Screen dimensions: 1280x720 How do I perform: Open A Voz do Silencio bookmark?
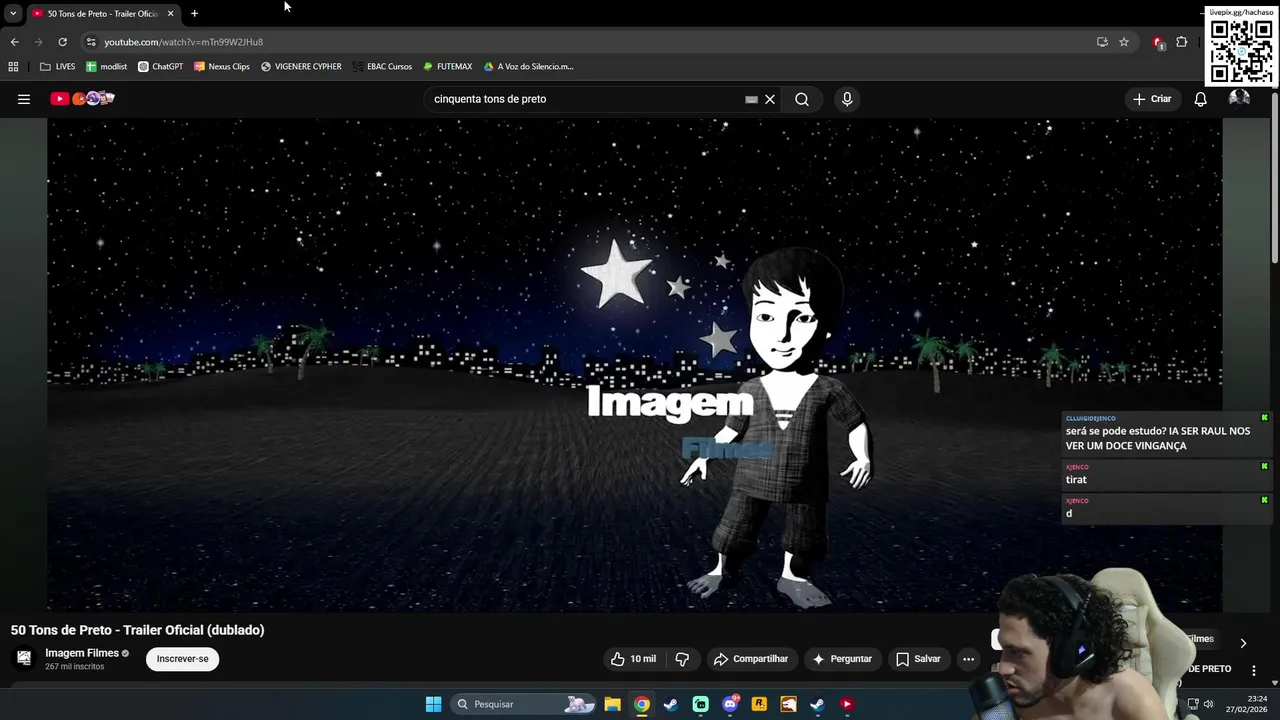(528, 67)
